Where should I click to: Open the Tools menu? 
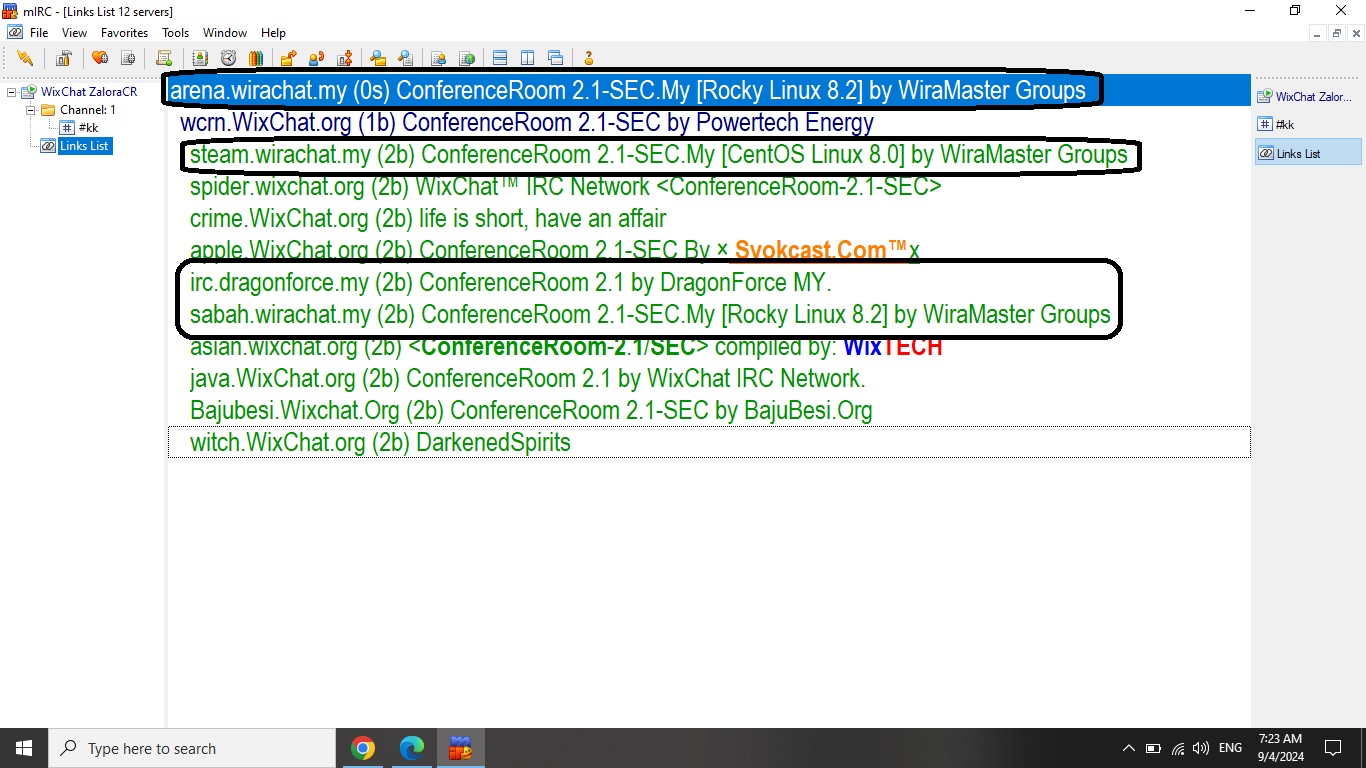(176, 33)
